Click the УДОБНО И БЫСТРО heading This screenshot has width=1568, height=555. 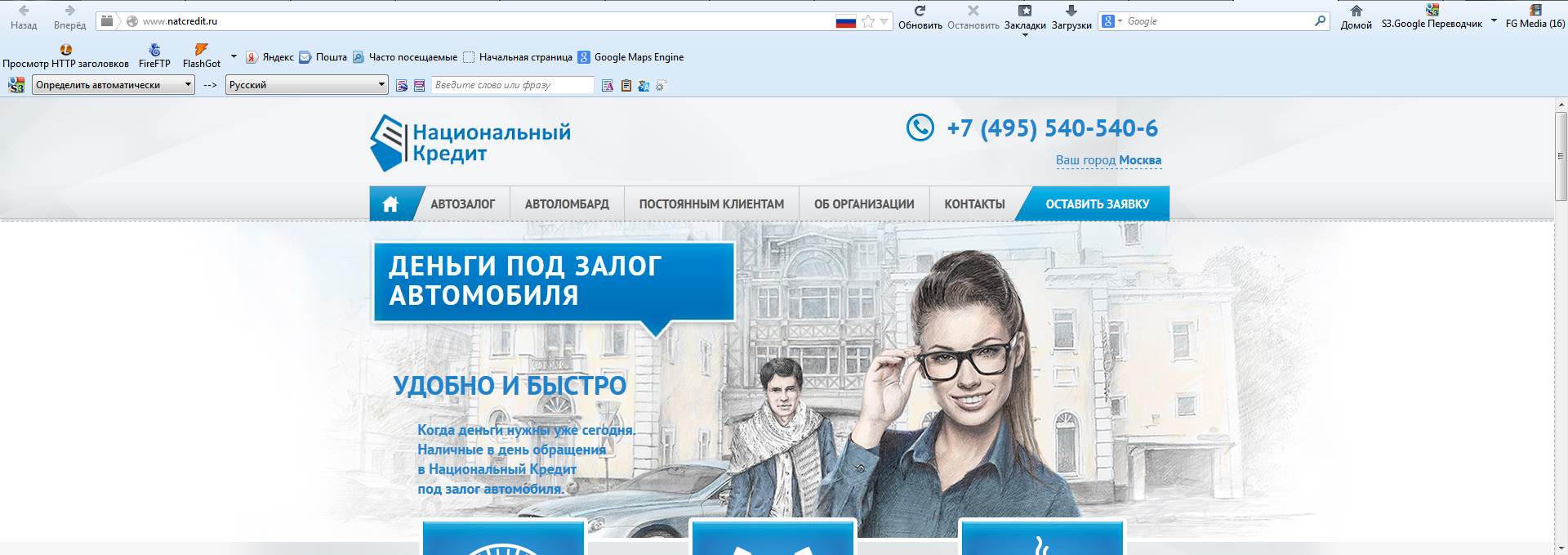coord(510,386)
